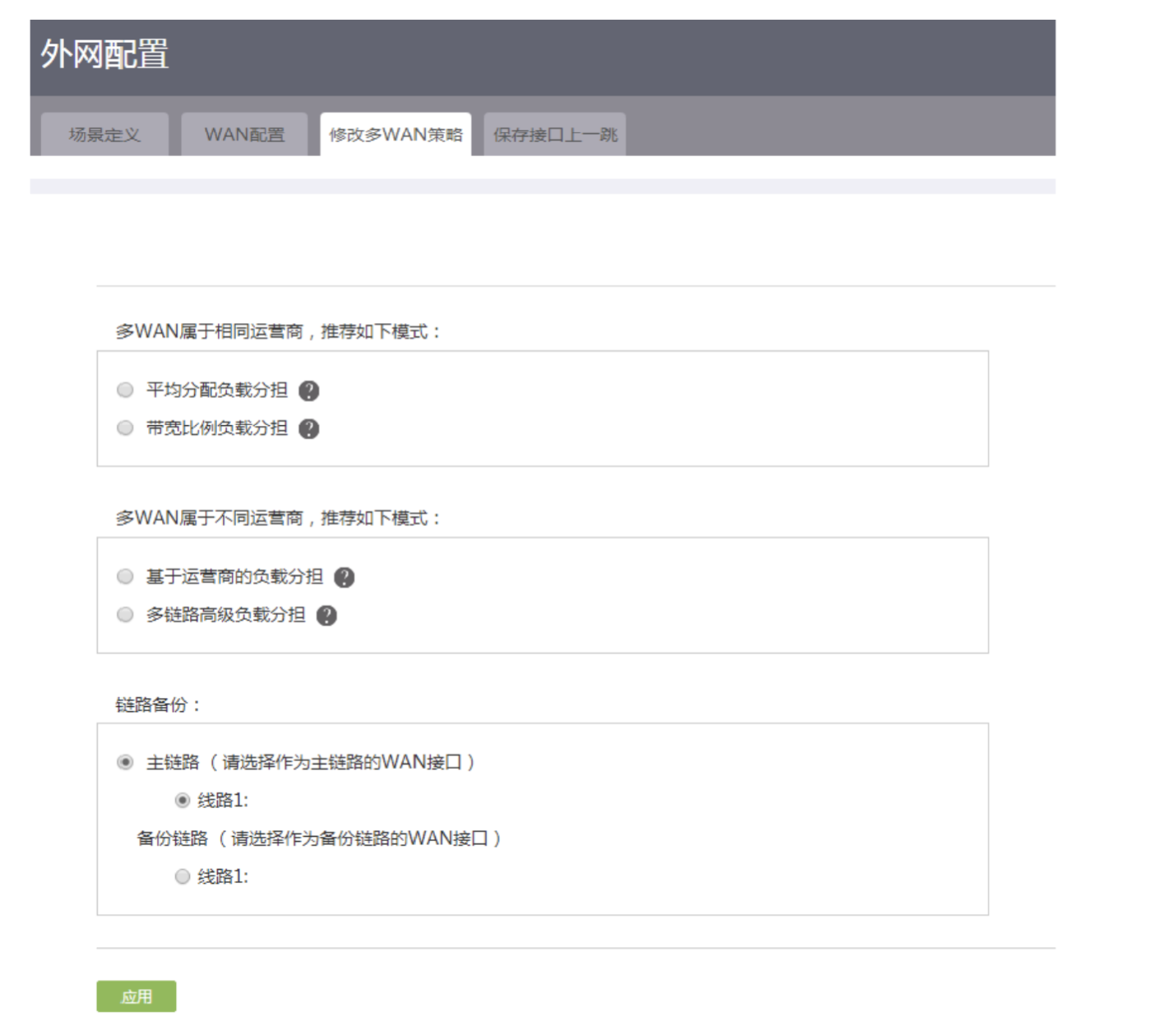The height and width of the screenshot is (1021, 1176).
Task: Open help icon for 多链路高级负载分担
Action: 326,615
